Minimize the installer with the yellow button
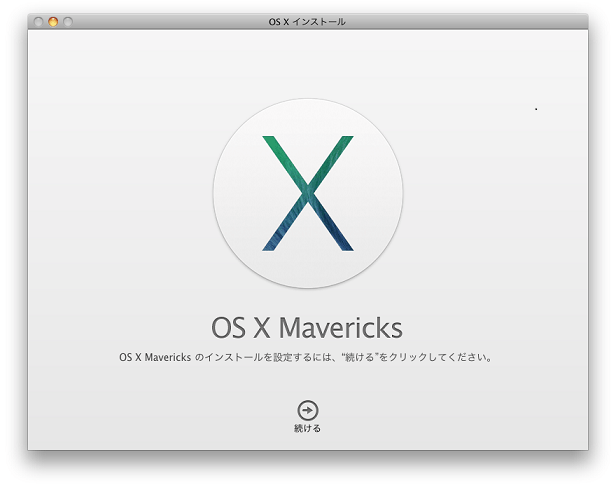Viewport: 616px width, 492px height. [x=53, y=22]
